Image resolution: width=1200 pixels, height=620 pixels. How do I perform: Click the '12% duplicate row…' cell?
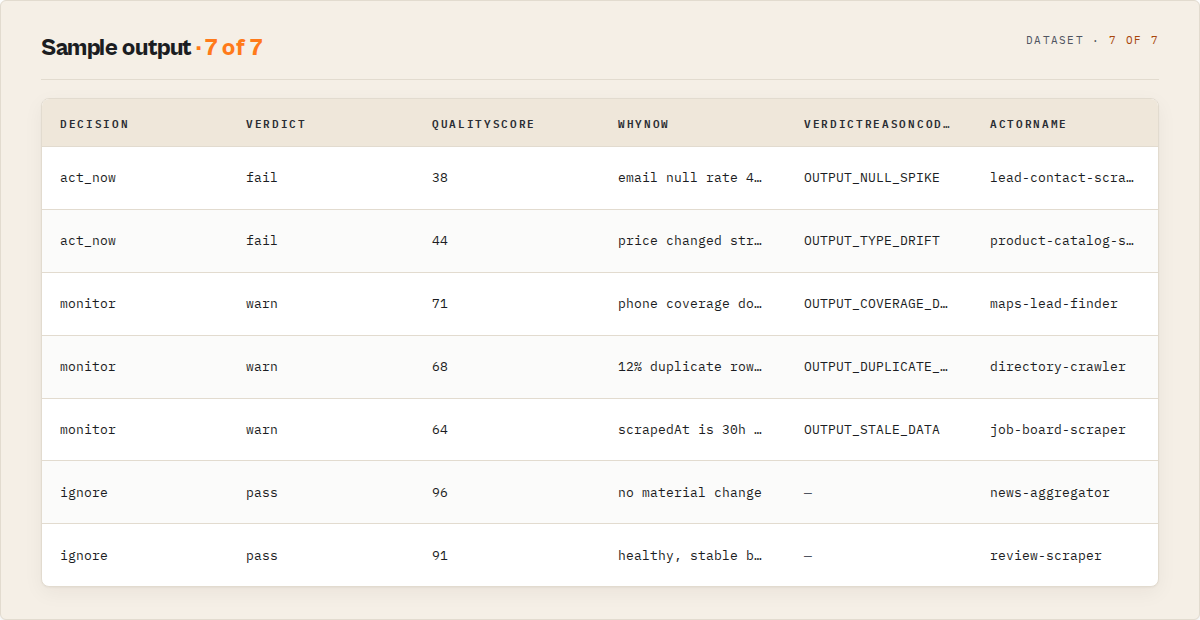691,367
